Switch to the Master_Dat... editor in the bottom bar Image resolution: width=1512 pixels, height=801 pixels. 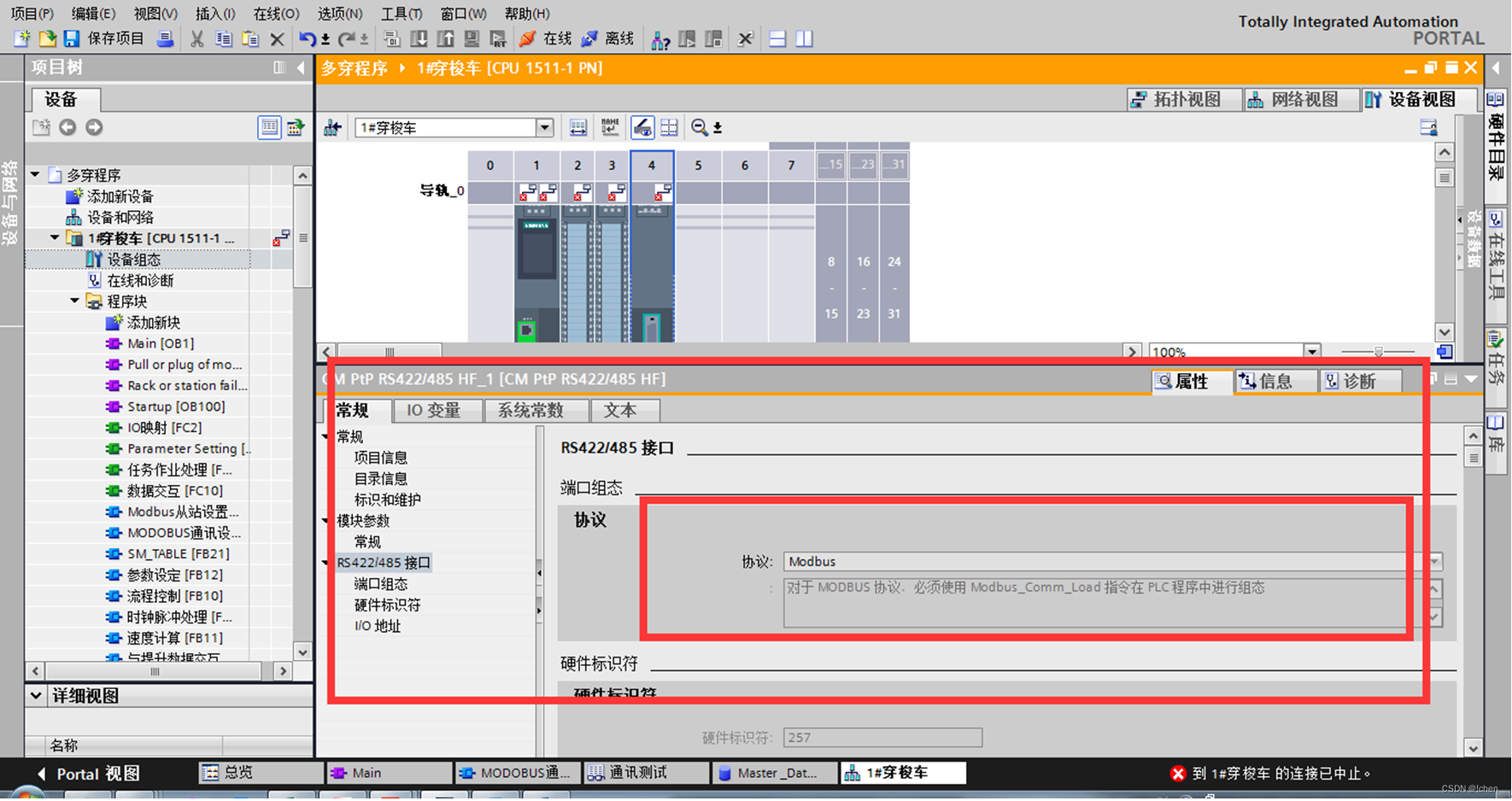[776, 773]
